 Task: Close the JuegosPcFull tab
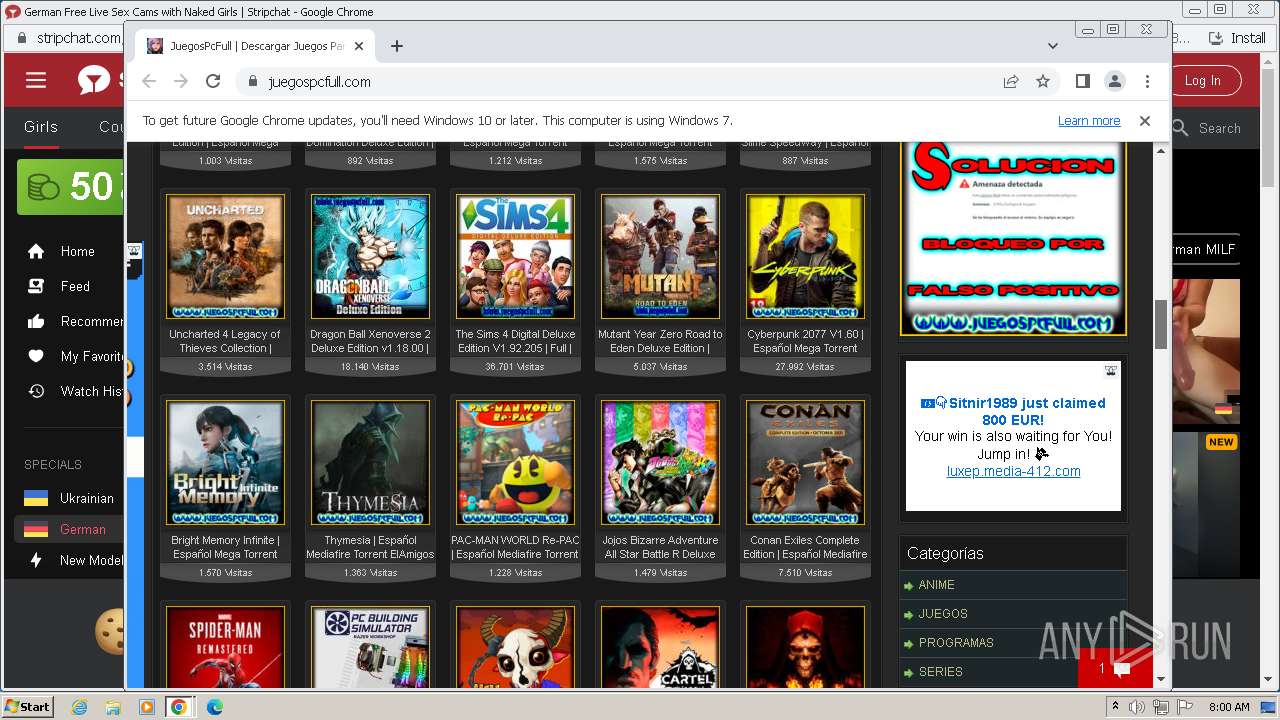(x=360, y=46)
